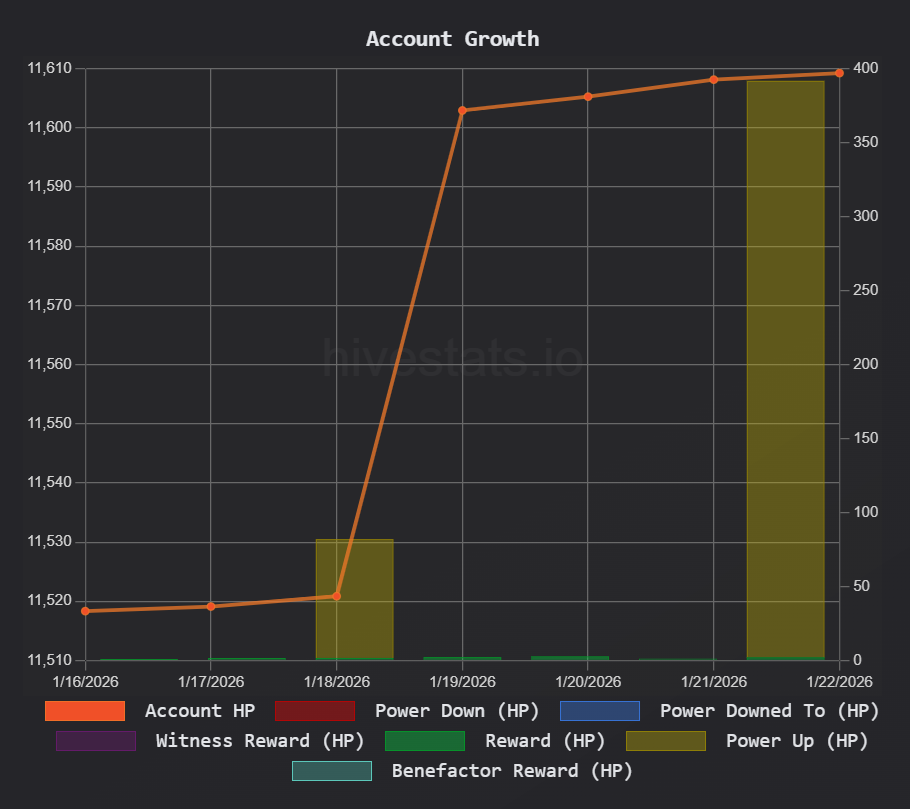Toggle the Power Down (HP) legend series
910x809 pixels.
(456, 711)
